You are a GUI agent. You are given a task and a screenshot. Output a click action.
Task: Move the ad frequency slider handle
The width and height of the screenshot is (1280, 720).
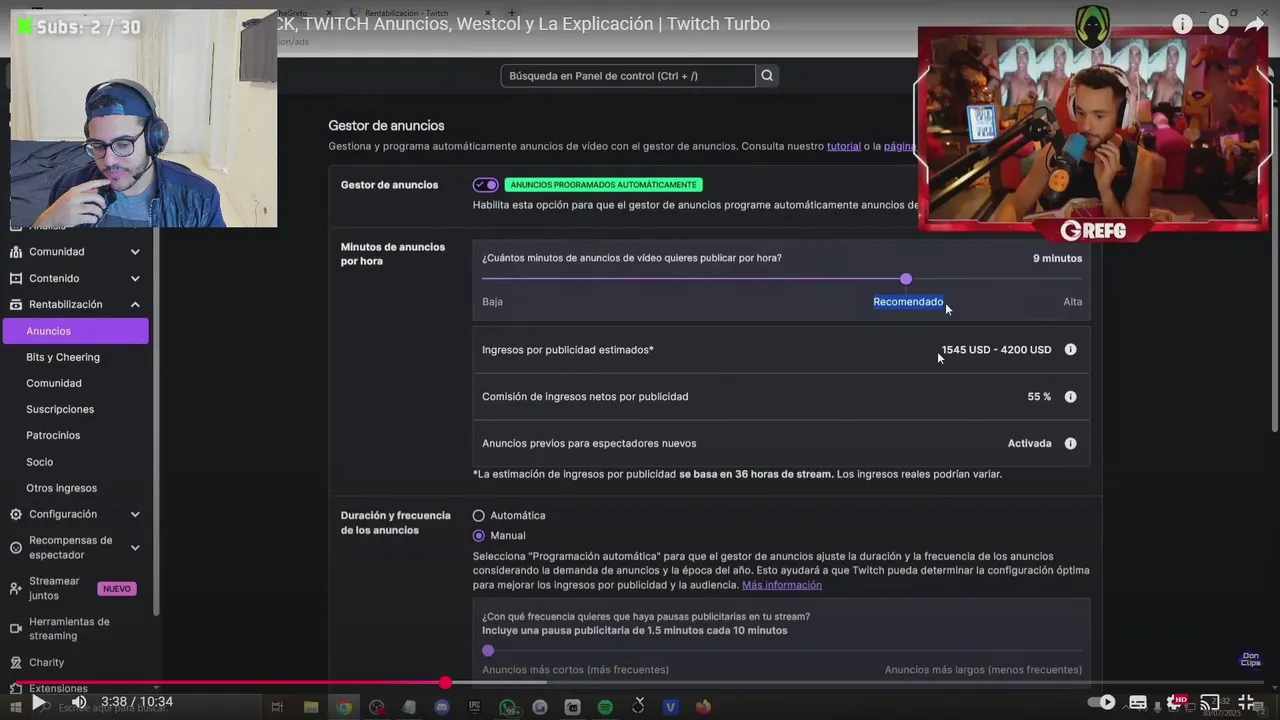tap(488, 651)
